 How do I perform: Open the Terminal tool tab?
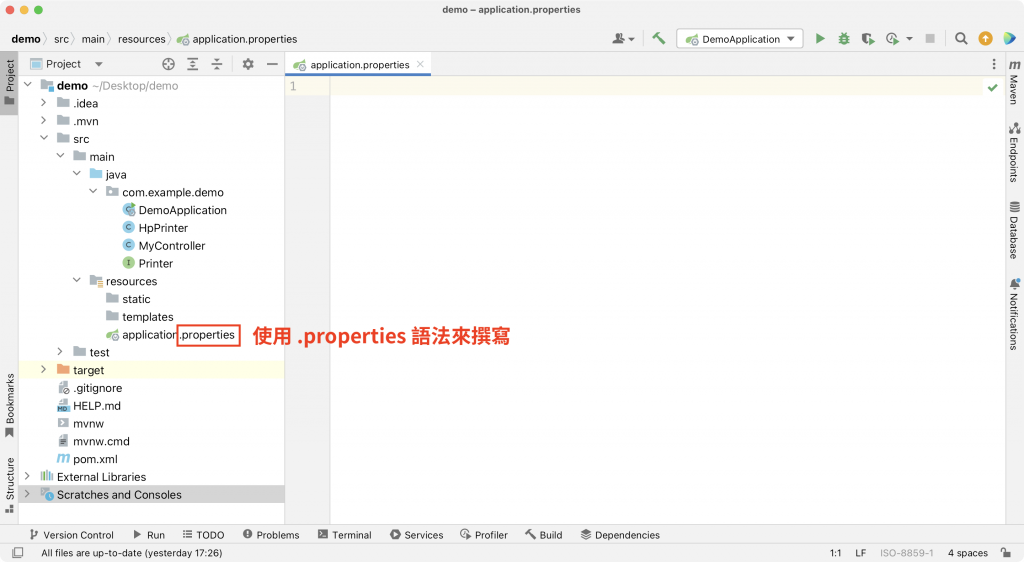click(x=345, y=535)
